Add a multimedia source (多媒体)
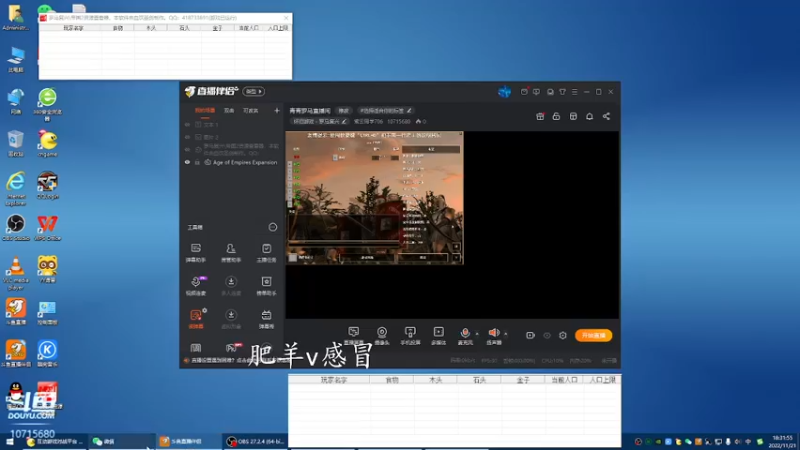Image resolution: width=800 pixels, height=450 pixels. pyautogui.click(x=438, y=336)
